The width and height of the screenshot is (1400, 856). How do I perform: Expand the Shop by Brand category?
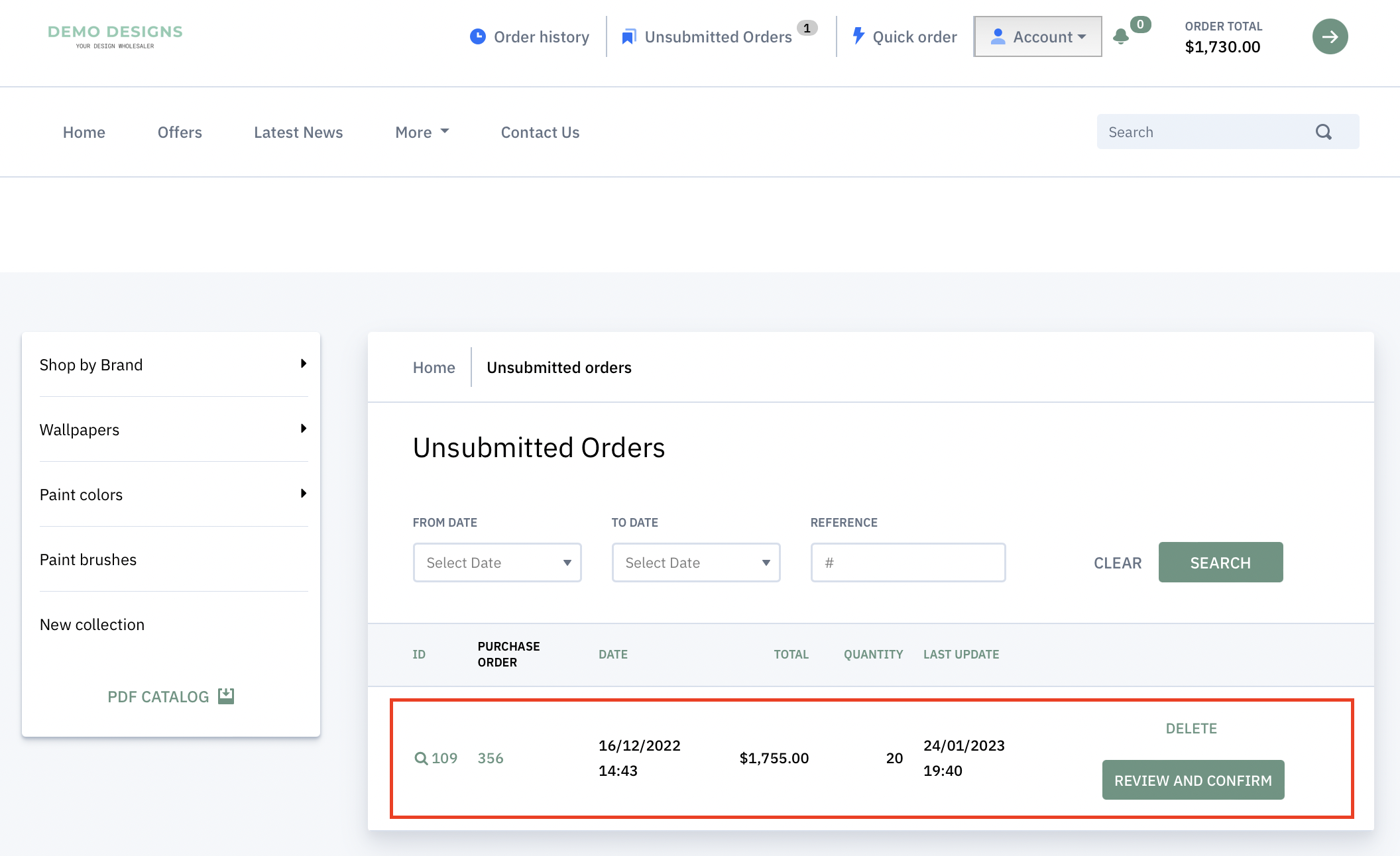pos(172,364)
